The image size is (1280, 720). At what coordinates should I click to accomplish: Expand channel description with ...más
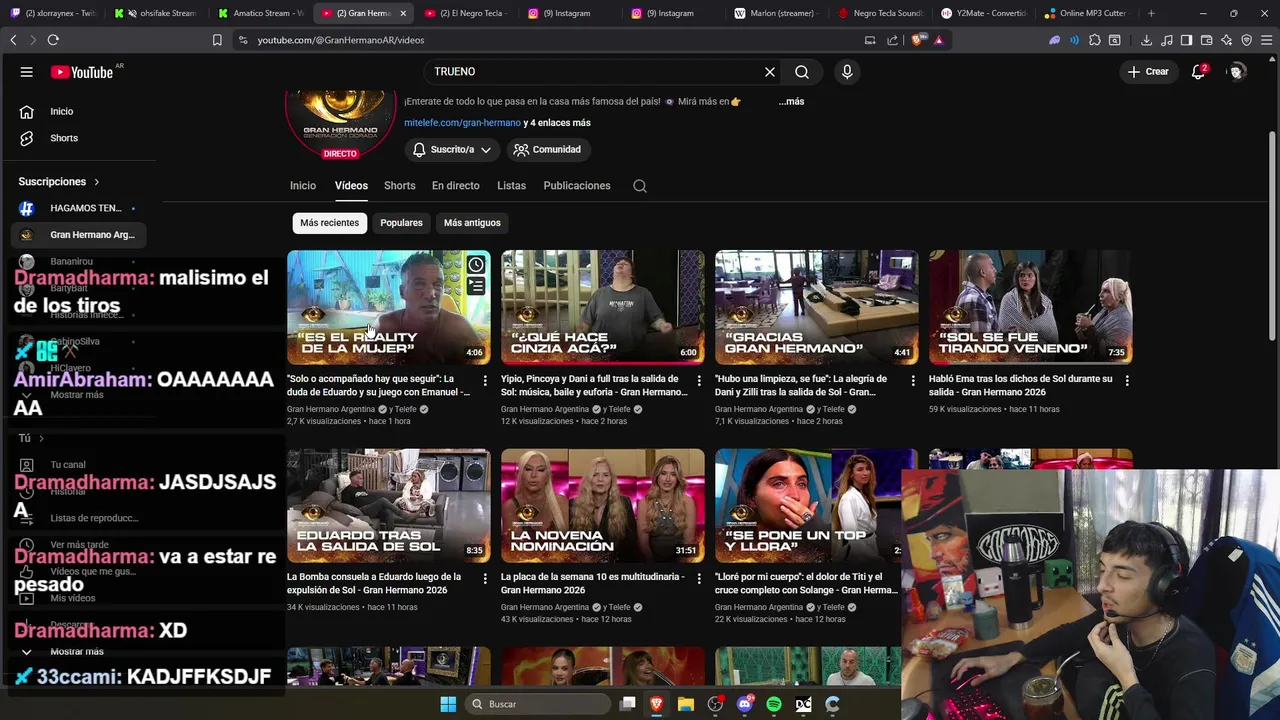[x=791, y=102]
